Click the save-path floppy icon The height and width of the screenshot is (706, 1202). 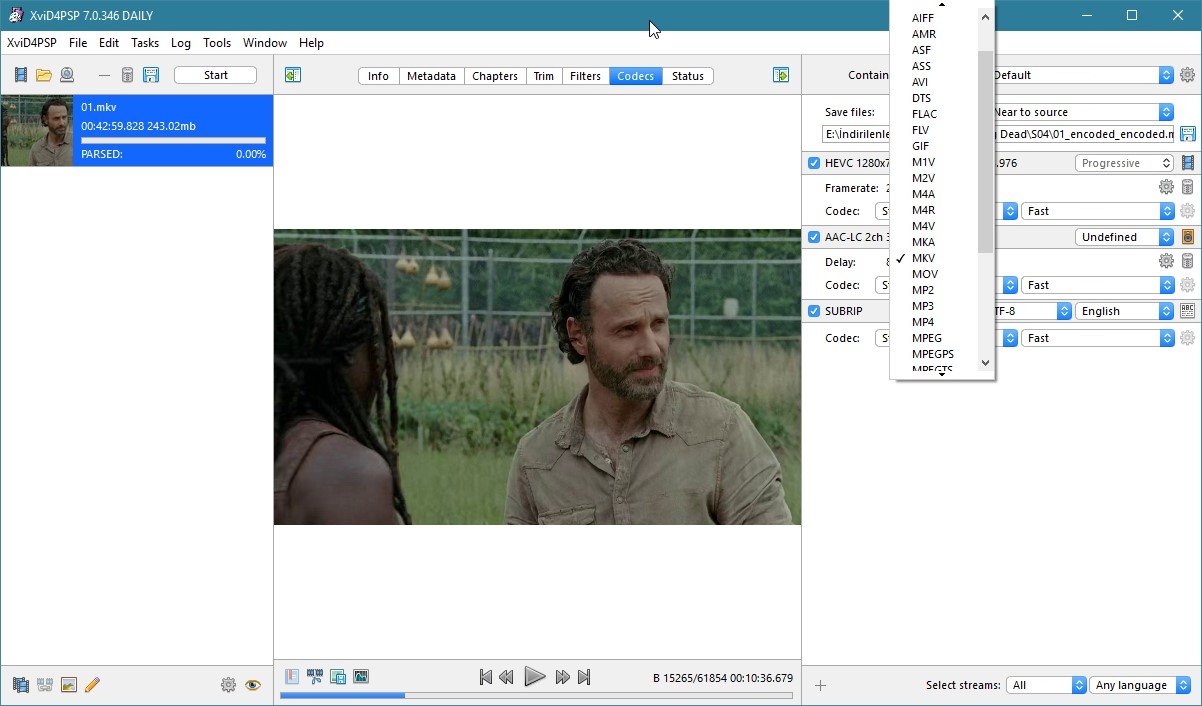[1188, 134]
